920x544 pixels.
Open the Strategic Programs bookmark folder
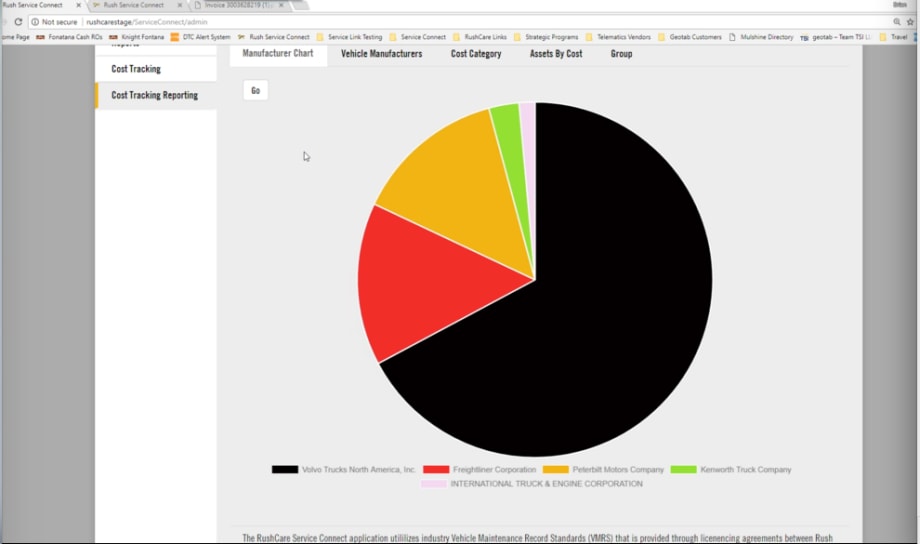pyautogui.click(x=546, y=37)
